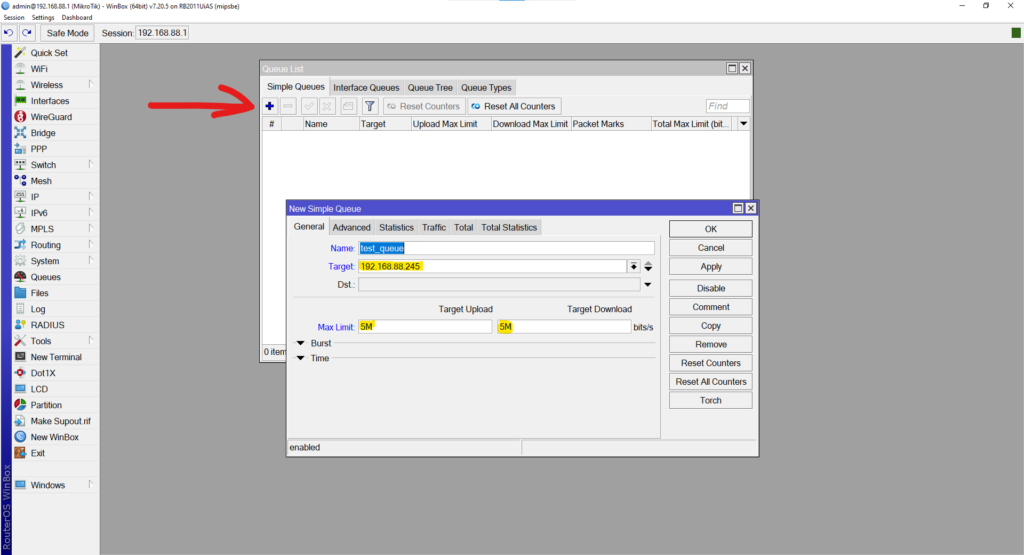Click the Apply button

click(710, 267)
